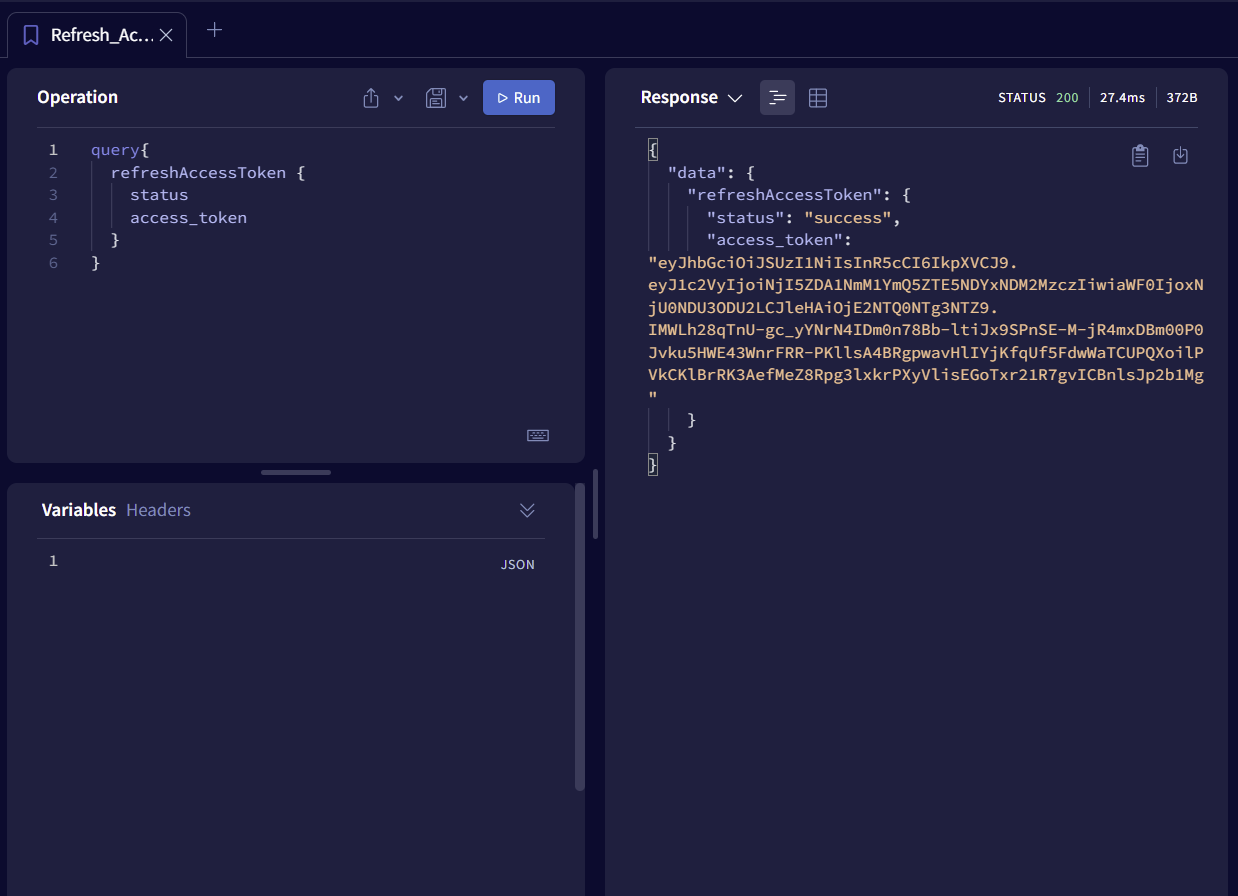
Task: Expand the Response dropdown menu
Action: (735, 98)
